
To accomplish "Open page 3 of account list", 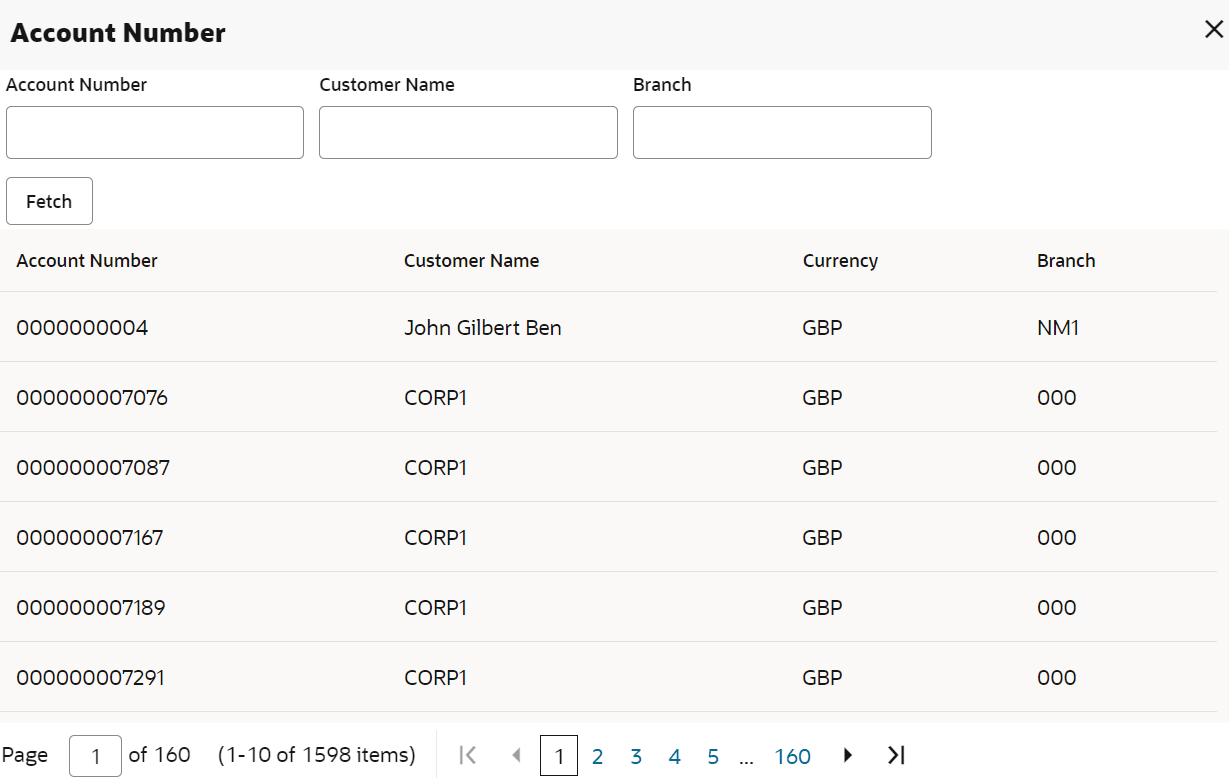I will coord(636,757).
